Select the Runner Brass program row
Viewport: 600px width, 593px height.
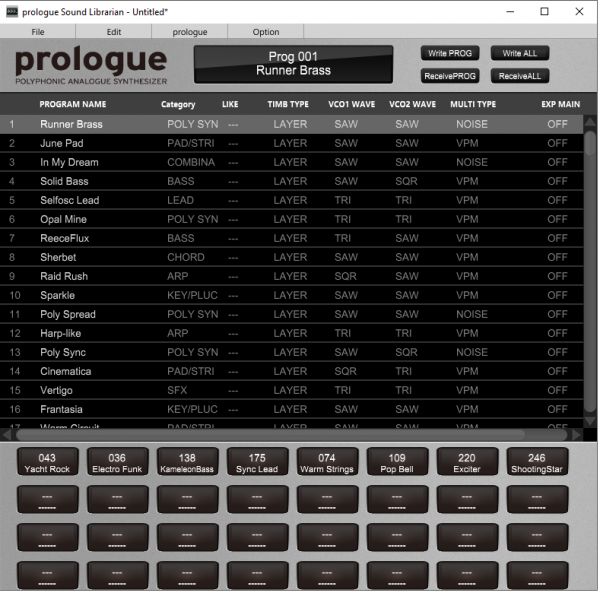pos(292,124)
